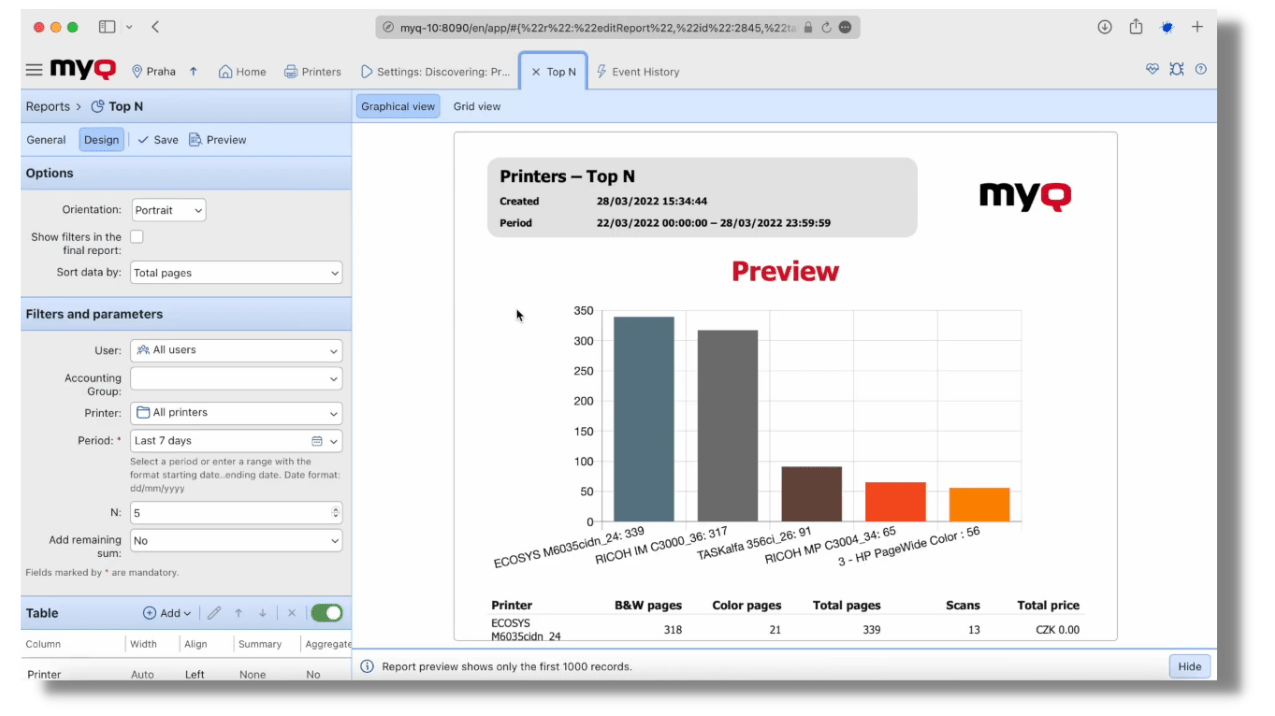Image resolution: width=1275 pixels, height=716 pixels.
Task: Click the Summary column header
Action: 260,644
